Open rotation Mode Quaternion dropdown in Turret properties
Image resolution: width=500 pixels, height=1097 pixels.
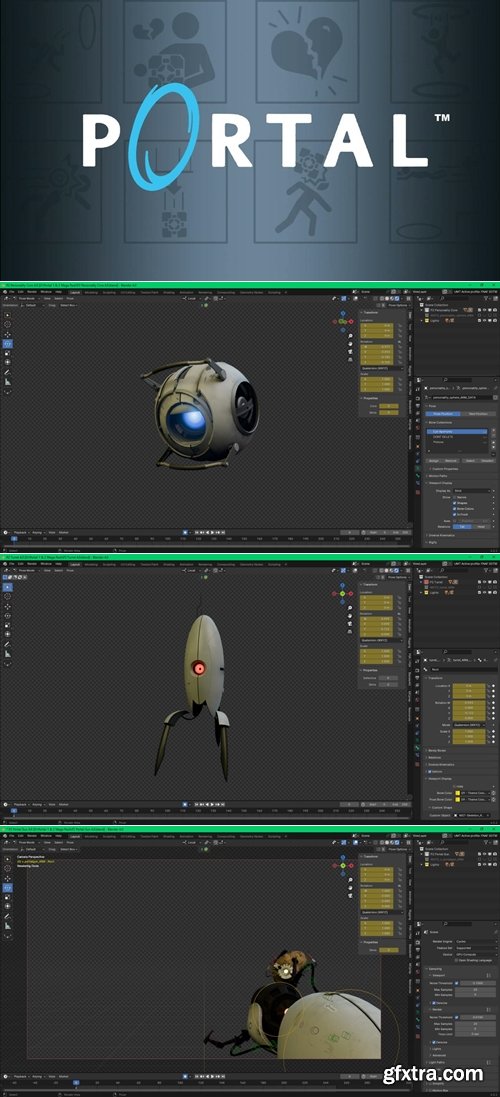pyautogui.click(x=469, y=725)
